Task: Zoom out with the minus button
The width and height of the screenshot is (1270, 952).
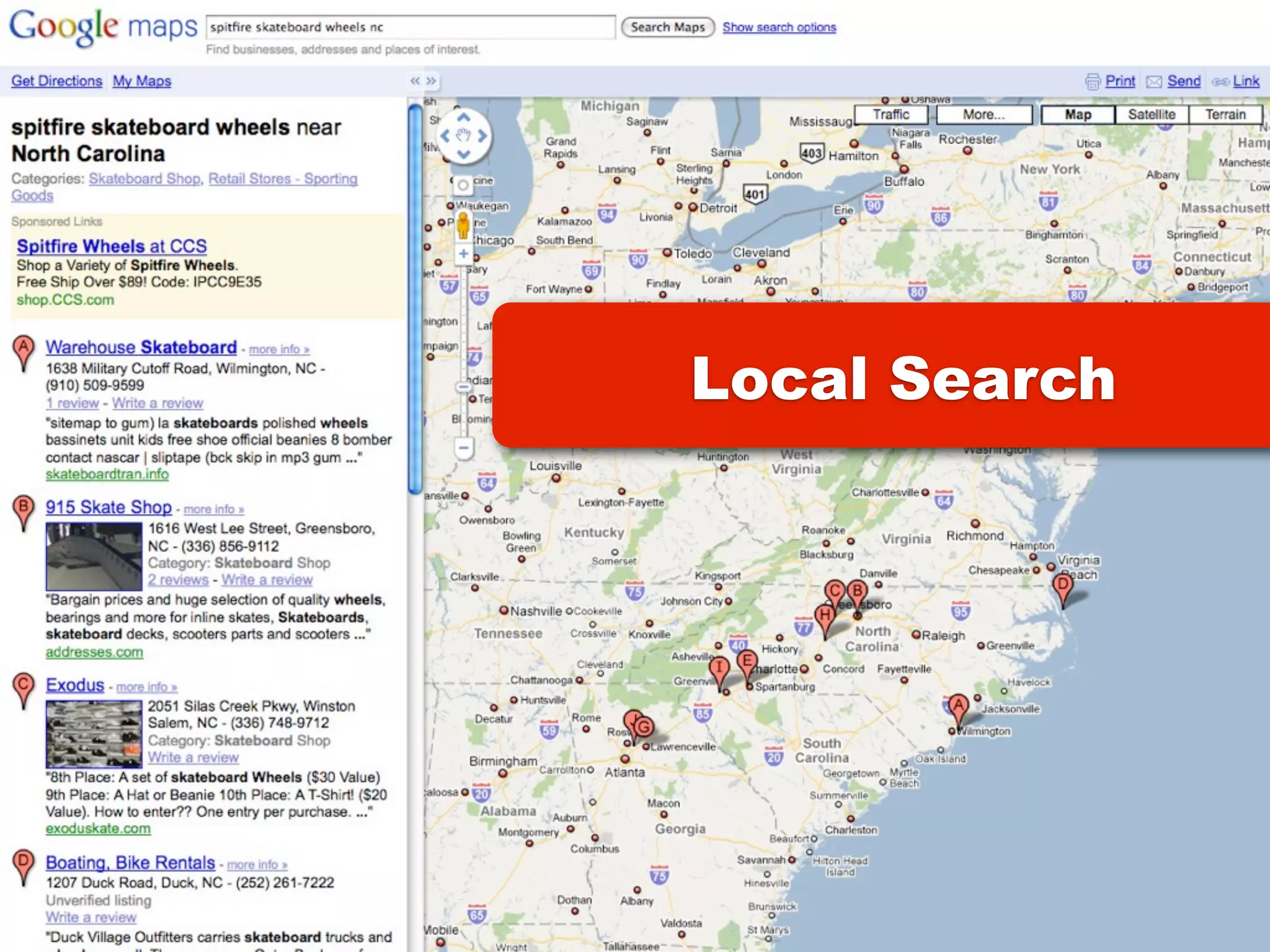Action: pos(464,447)
